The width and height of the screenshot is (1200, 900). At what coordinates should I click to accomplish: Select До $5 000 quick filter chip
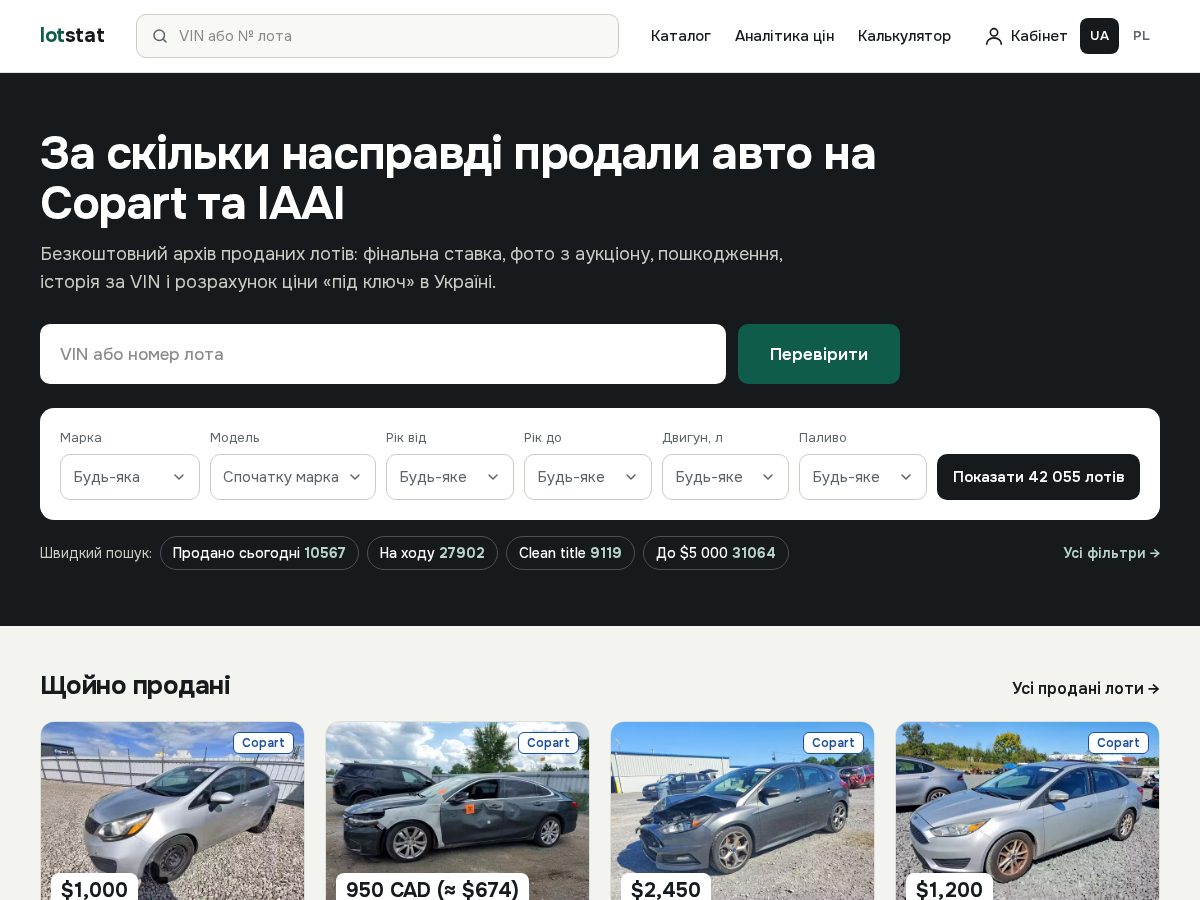click(716, 553)
